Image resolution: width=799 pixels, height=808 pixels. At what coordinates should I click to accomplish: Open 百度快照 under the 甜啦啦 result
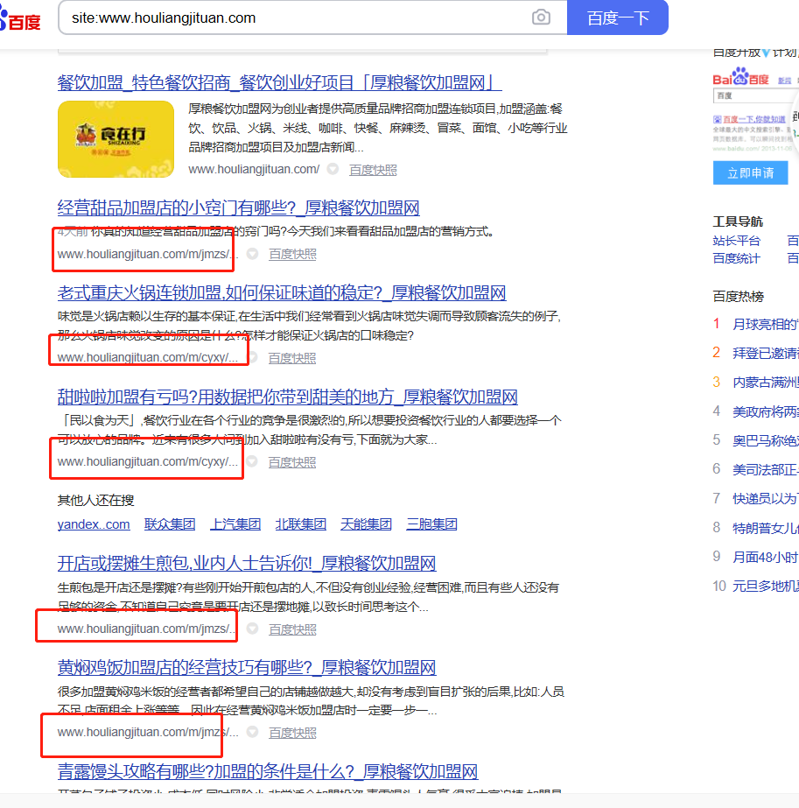point(292,462)
